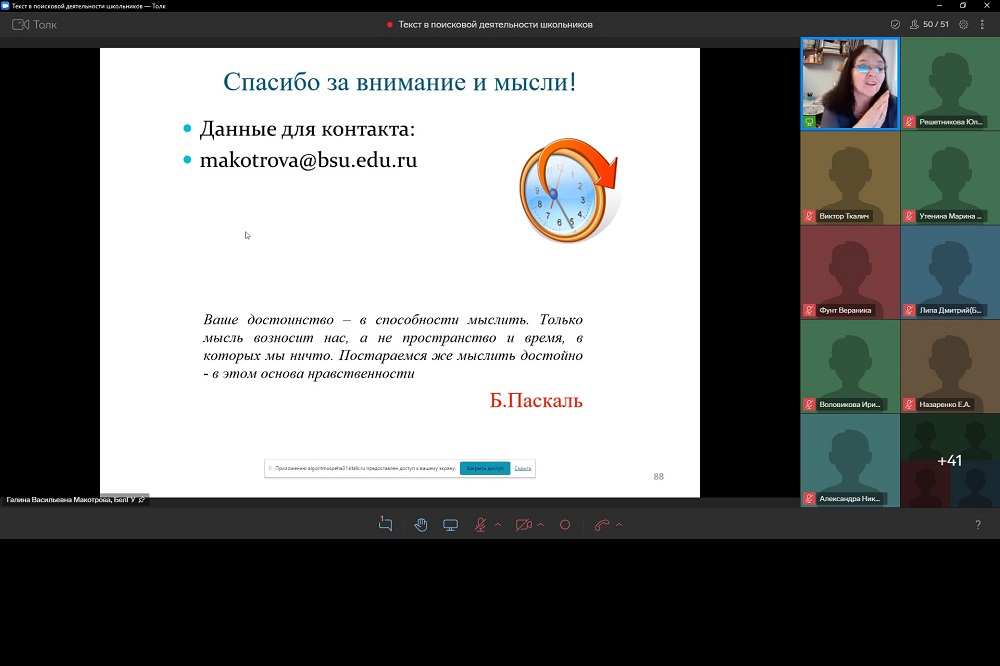1000x666 pixels.
Task: Open the three-dot more options menu
Action: click(983, 24)
